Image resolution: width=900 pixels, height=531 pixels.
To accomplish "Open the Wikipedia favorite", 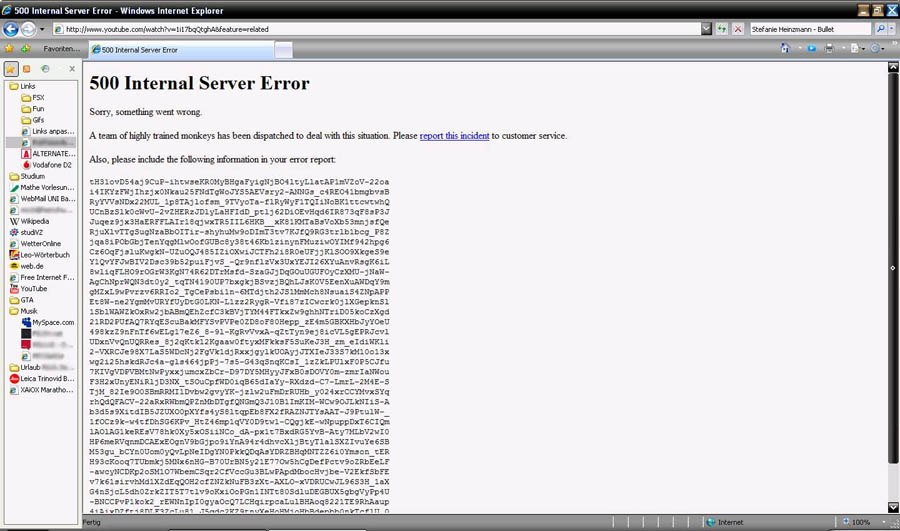I will pyautogui.click(x=30, y=221).
